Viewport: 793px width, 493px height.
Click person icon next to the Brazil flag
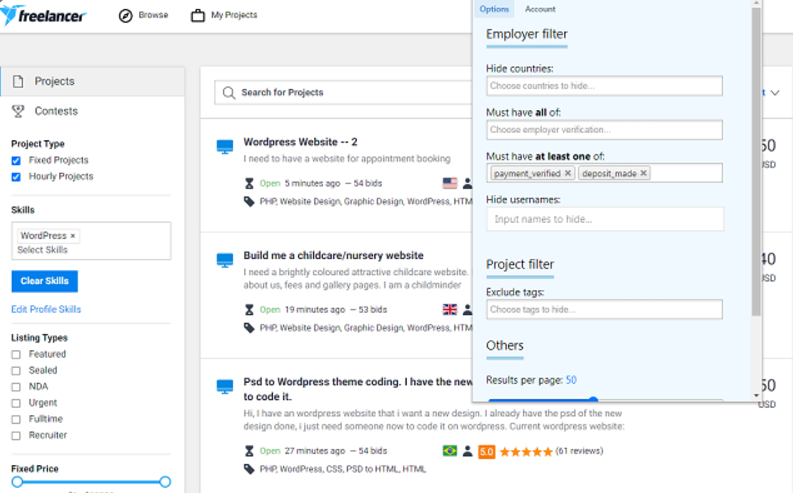[x=467, y=451]
